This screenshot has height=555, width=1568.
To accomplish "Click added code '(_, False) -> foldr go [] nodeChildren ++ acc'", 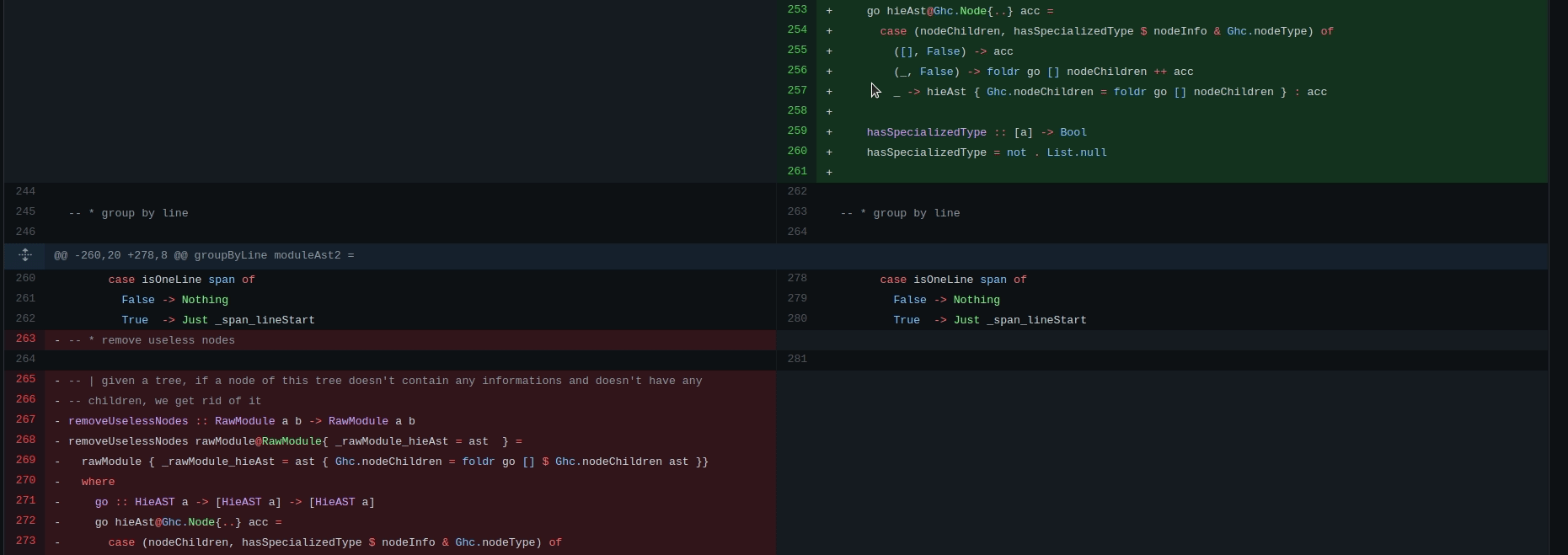I will pyautogui.click(x=1044, y=72).
